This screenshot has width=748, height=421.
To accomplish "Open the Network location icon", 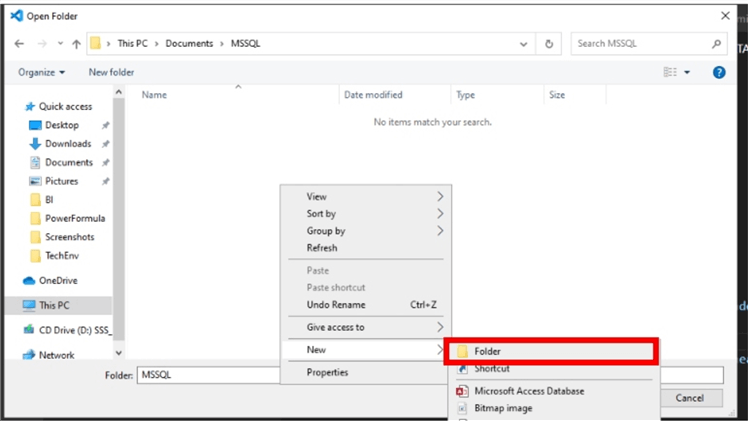I will point(29,355).
